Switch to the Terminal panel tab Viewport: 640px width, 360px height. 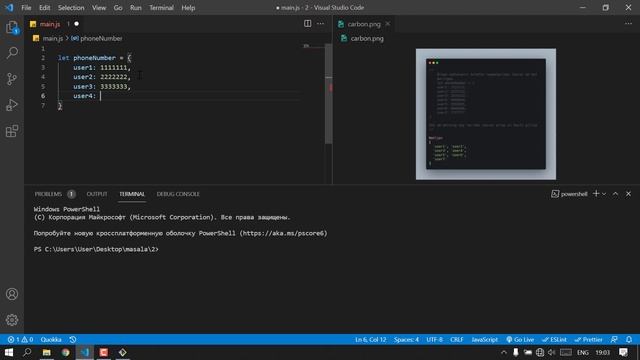click(x=132, y=194)
